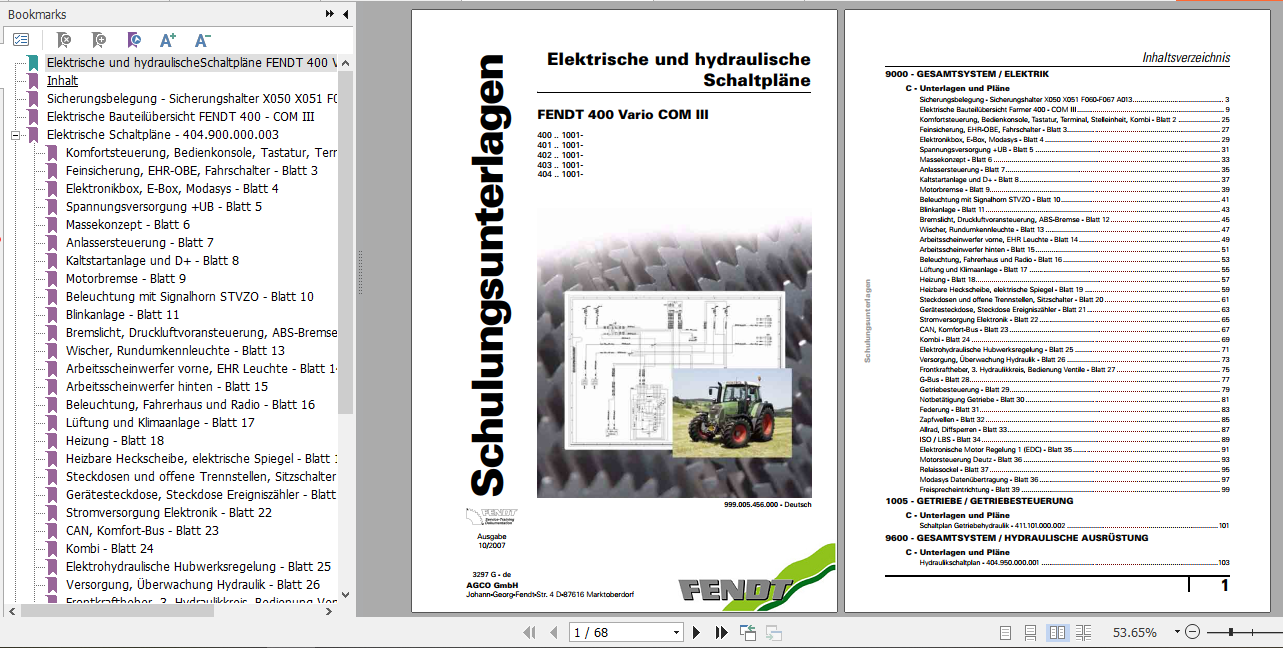
Task: Open bookmark Anlassersteuerung - Blatt 7
Action: tap(139, 242)
